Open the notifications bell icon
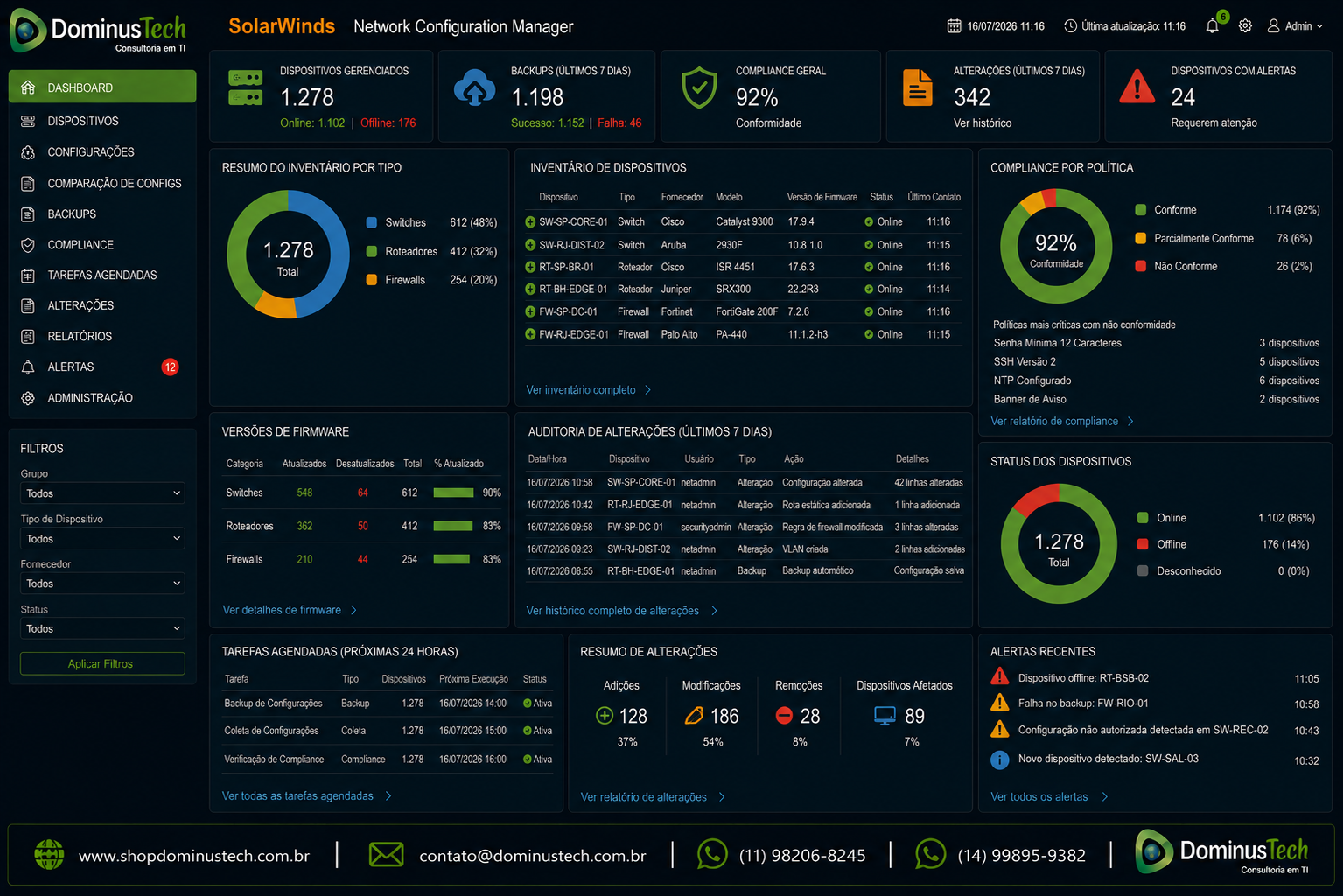Viewport: 1343px width, 896px height. pos(1212,26)
